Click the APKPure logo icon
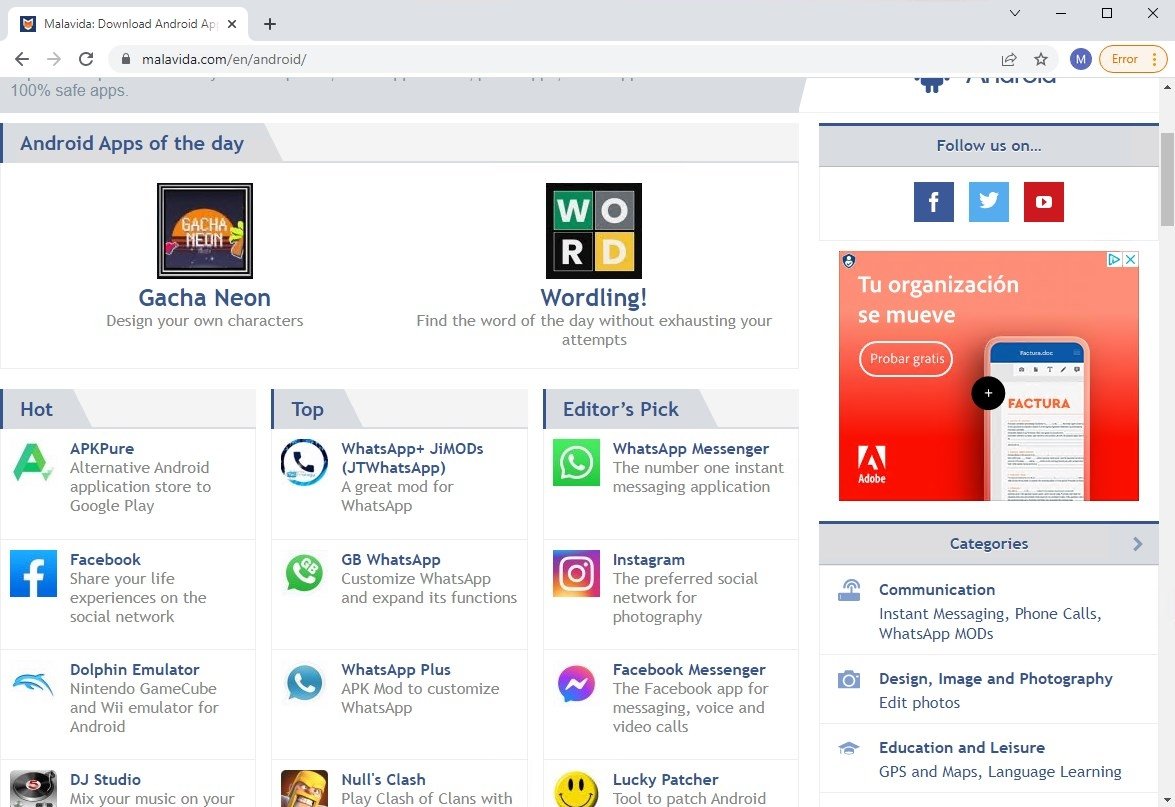Screen dimensions: 1175x807 click(33, 462)
